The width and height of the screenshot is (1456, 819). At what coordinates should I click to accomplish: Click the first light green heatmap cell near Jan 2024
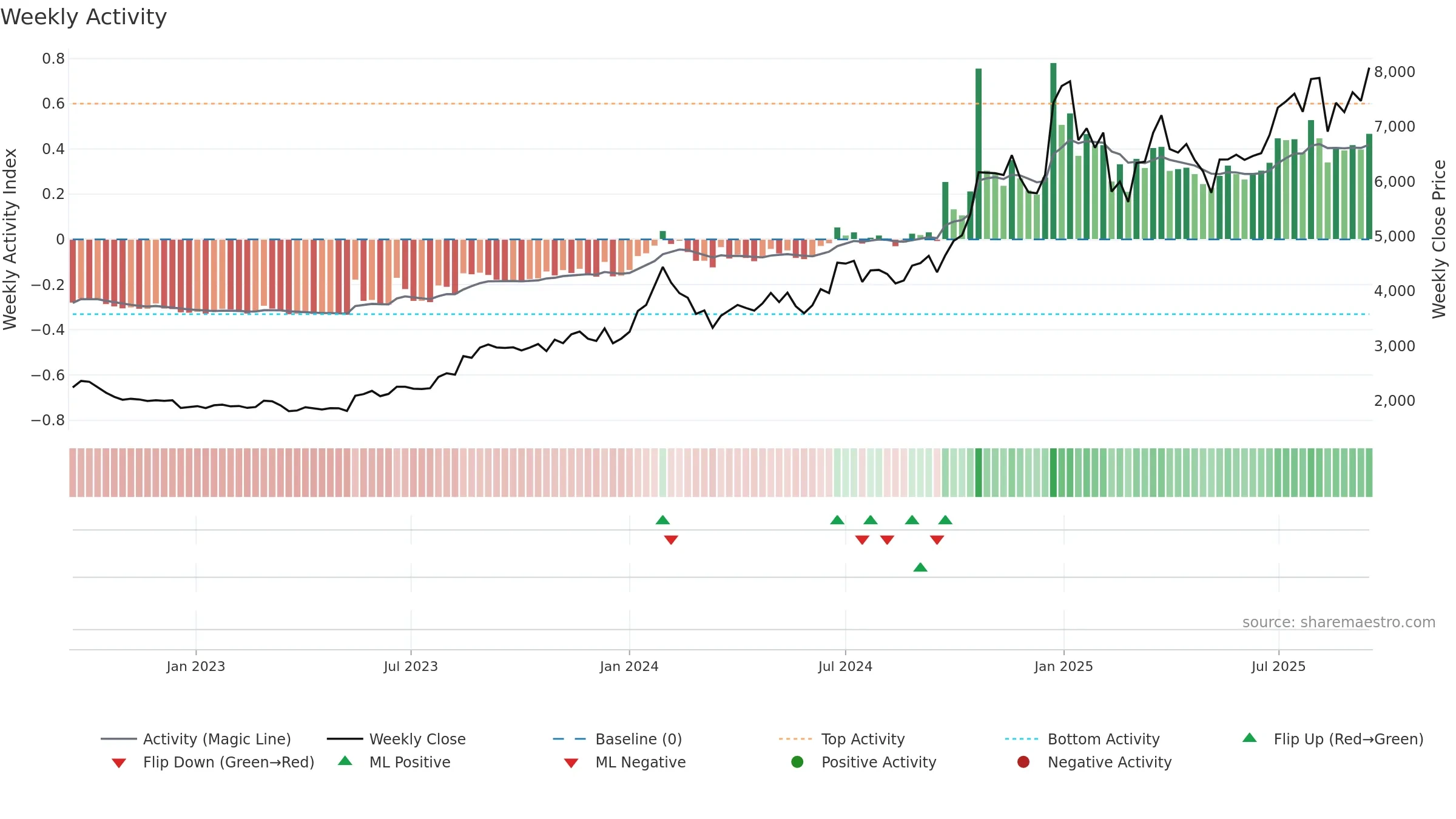[662, 473]
